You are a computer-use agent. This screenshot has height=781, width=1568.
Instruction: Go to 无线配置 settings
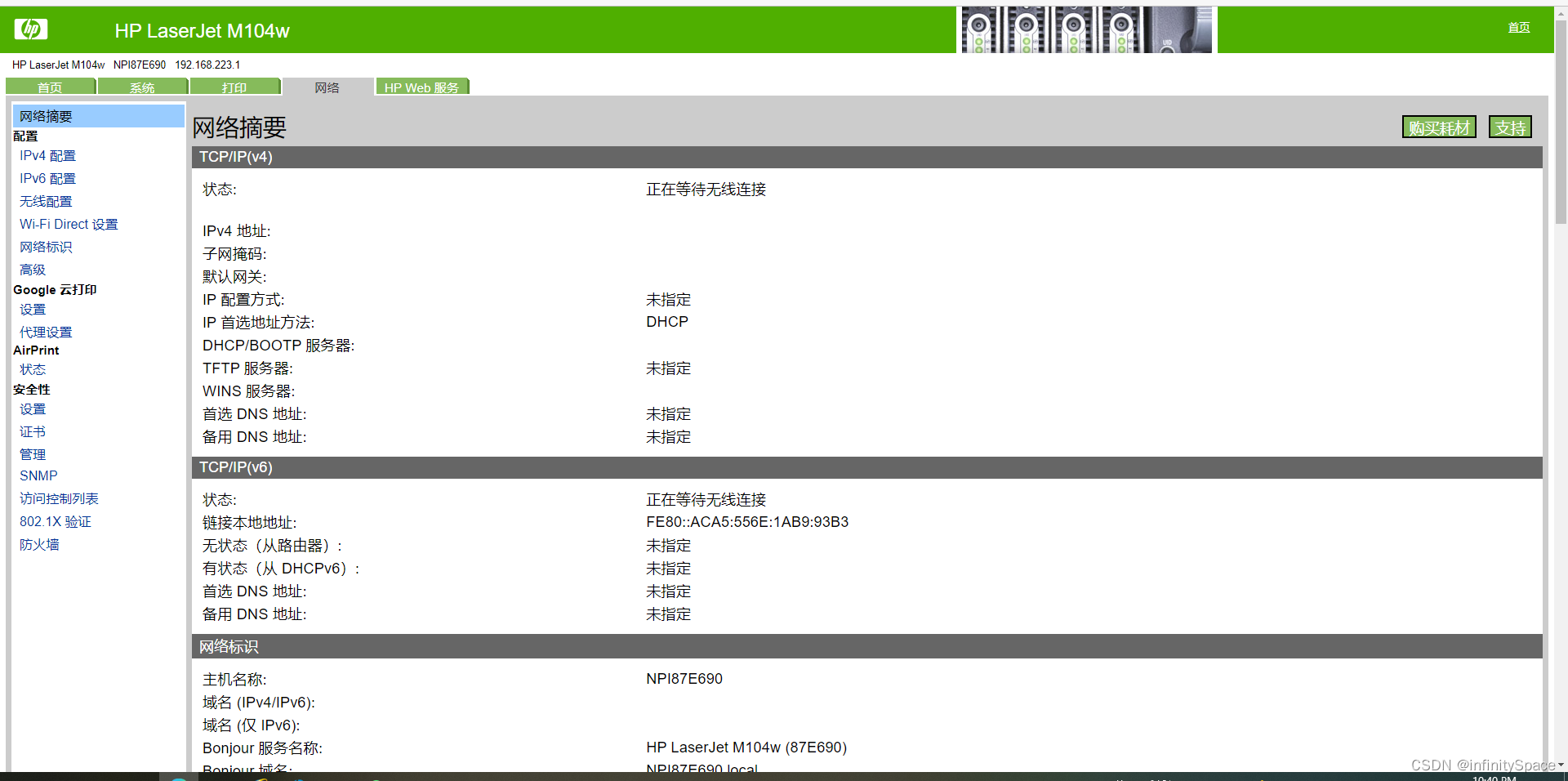46,201
